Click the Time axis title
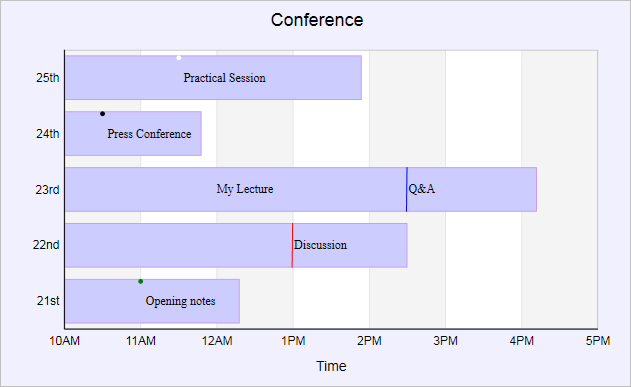The image size is (631, 387). tap(331, 366)
